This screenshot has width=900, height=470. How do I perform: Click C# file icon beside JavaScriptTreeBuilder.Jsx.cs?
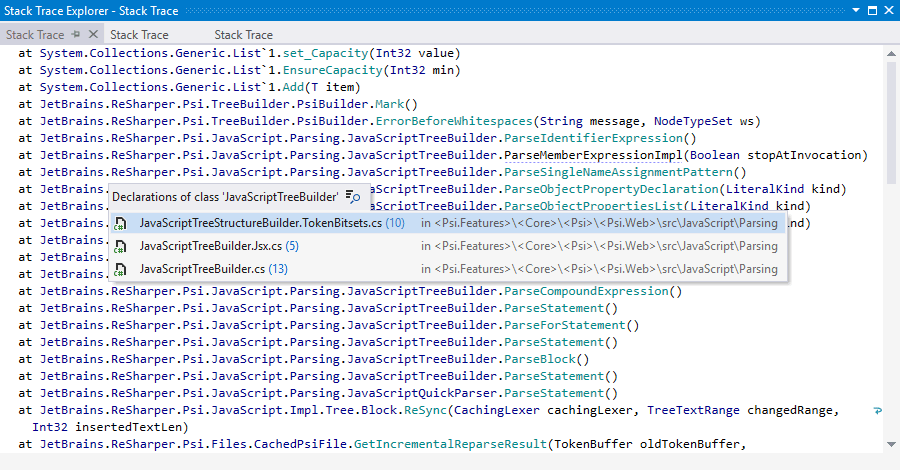coord(121,246)
